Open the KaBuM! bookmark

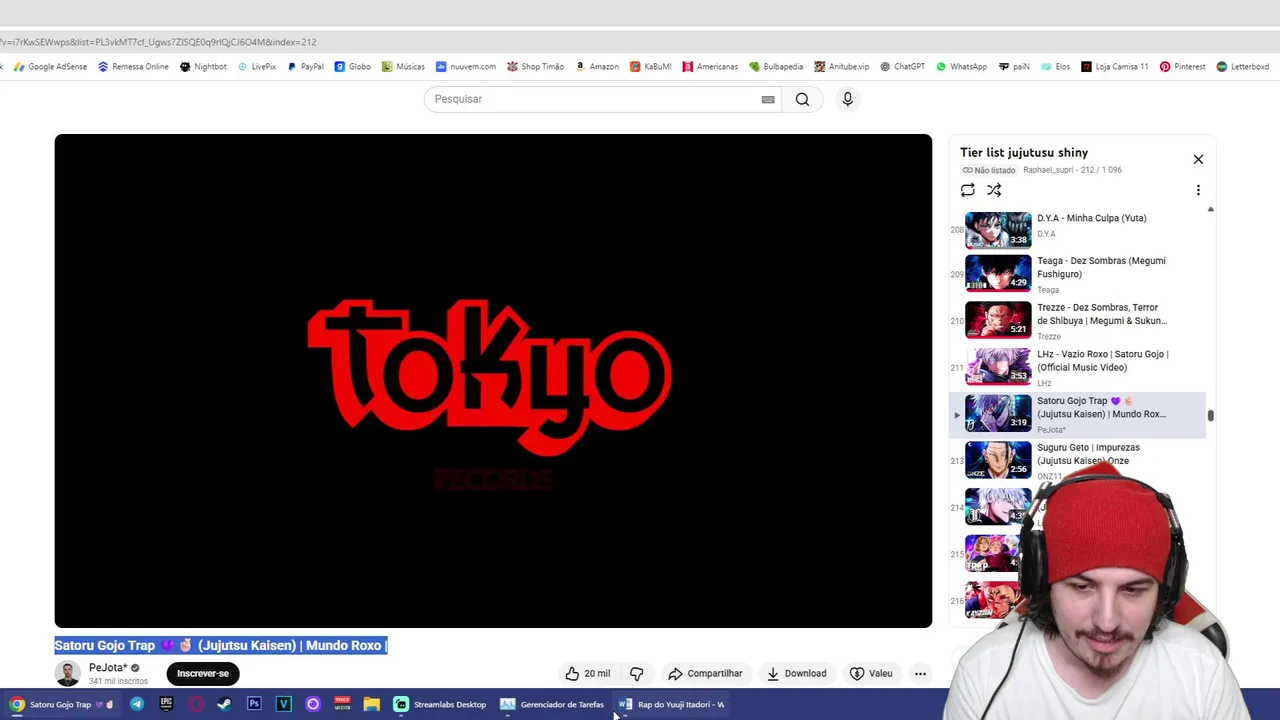pos(650,67)
